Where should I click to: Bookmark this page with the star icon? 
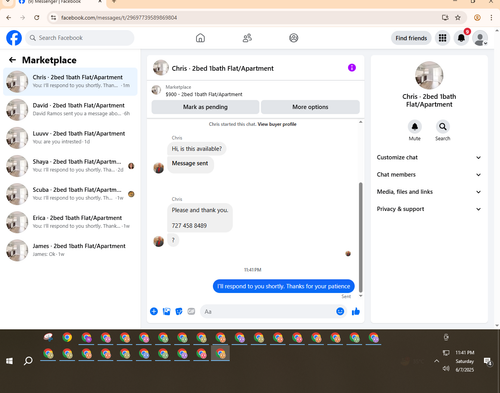(x=458, y=18)
